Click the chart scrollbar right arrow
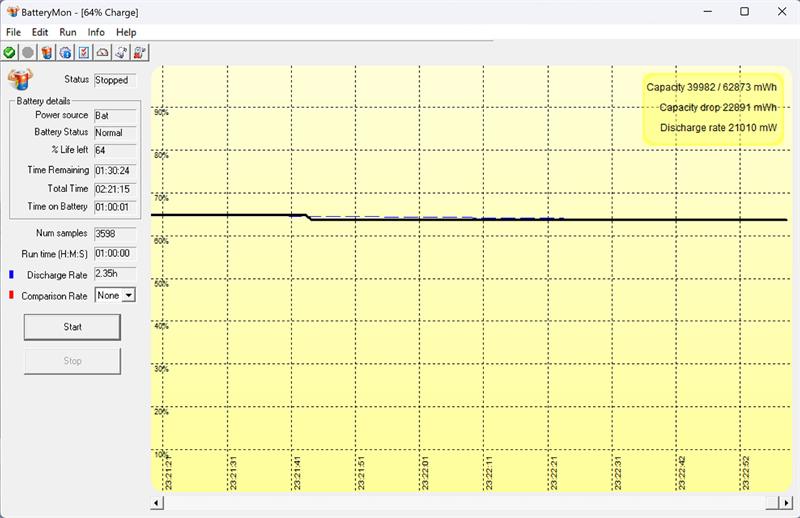This screenshot has height=518, width=800. click(x=786, y=503)
